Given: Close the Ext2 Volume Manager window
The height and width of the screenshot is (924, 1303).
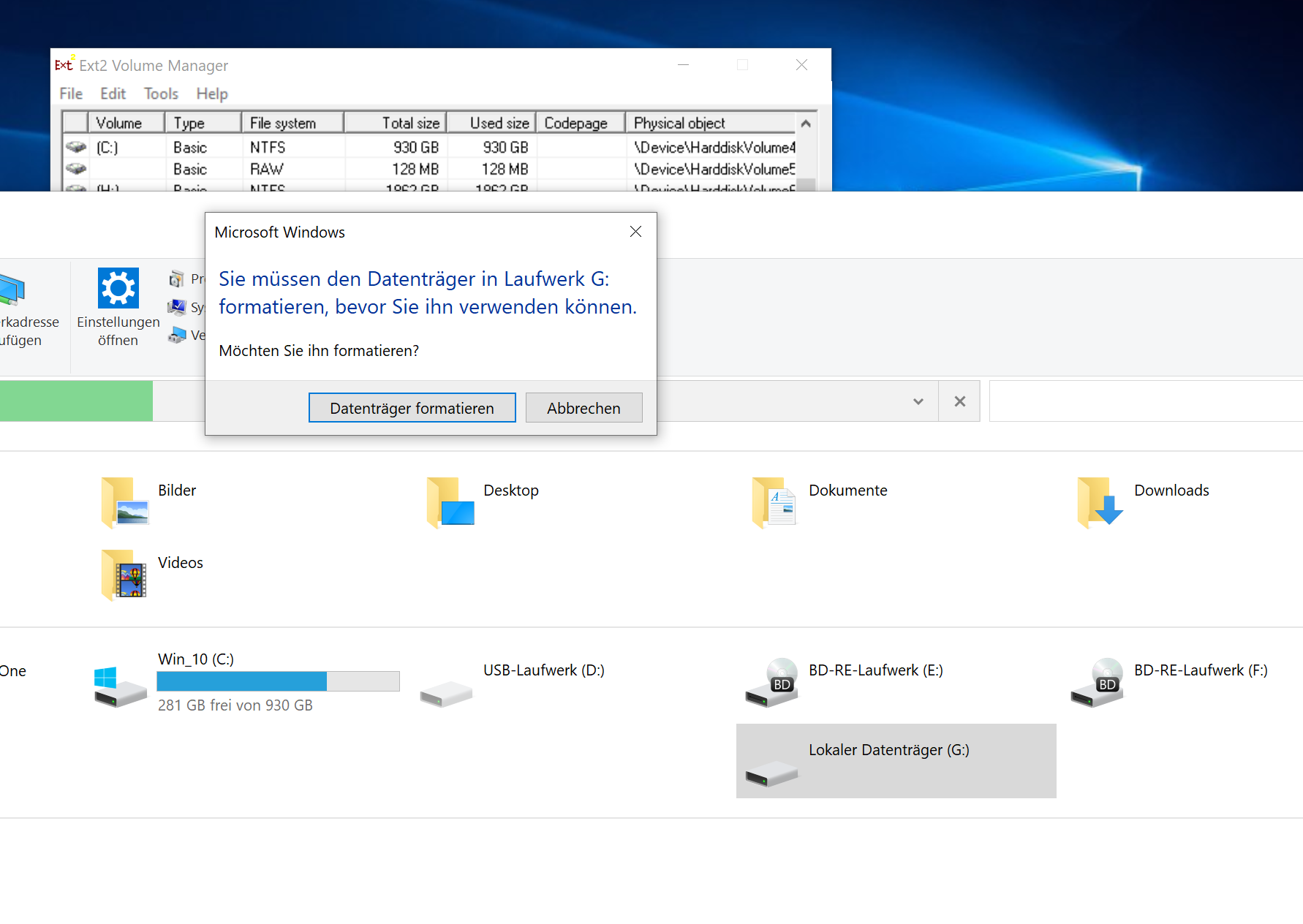Looking at the screenshot, I should click(x=801, y=65).
